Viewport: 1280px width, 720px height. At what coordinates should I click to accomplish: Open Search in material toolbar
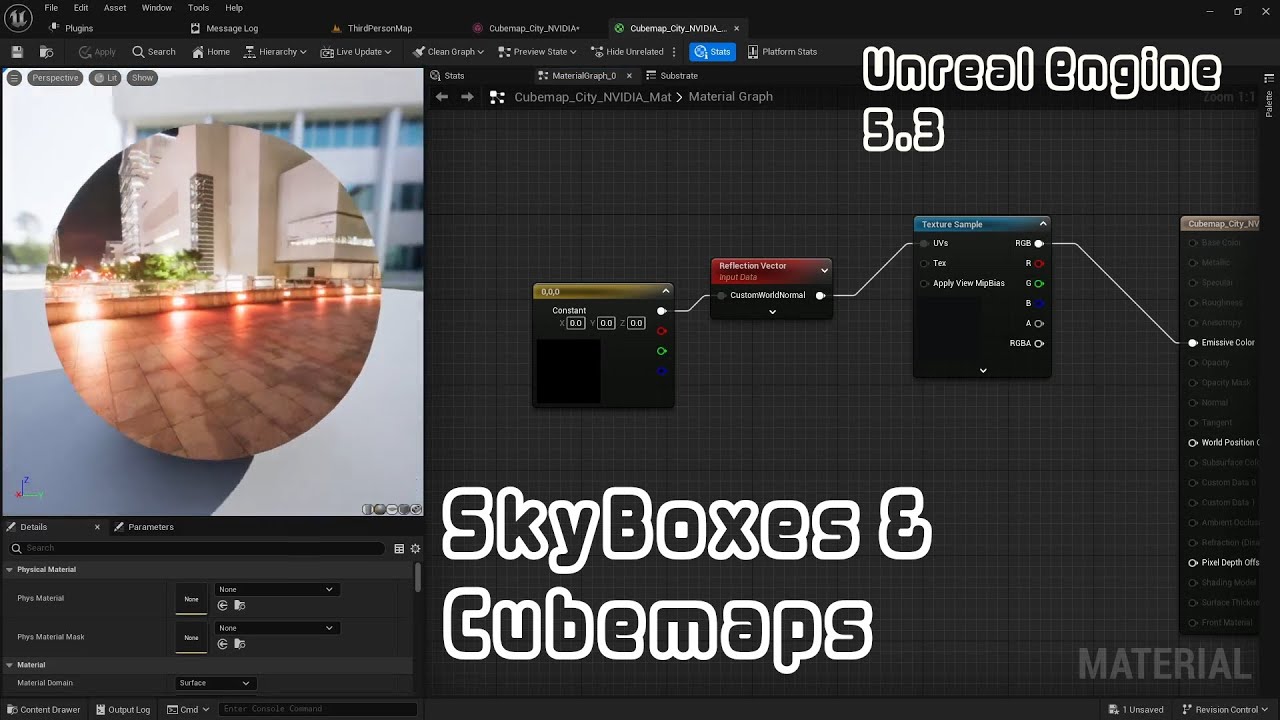pyautogui.click(x=153, y=51)
